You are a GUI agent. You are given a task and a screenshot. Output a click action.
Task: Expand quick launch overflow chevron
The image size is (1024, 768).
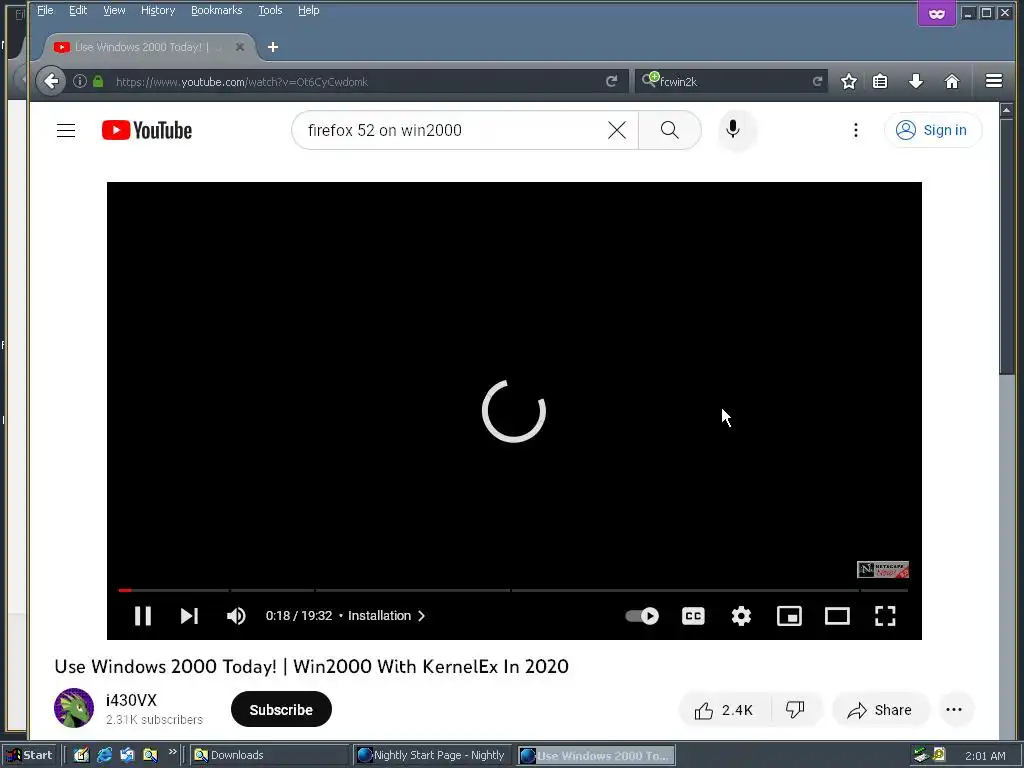172,752
